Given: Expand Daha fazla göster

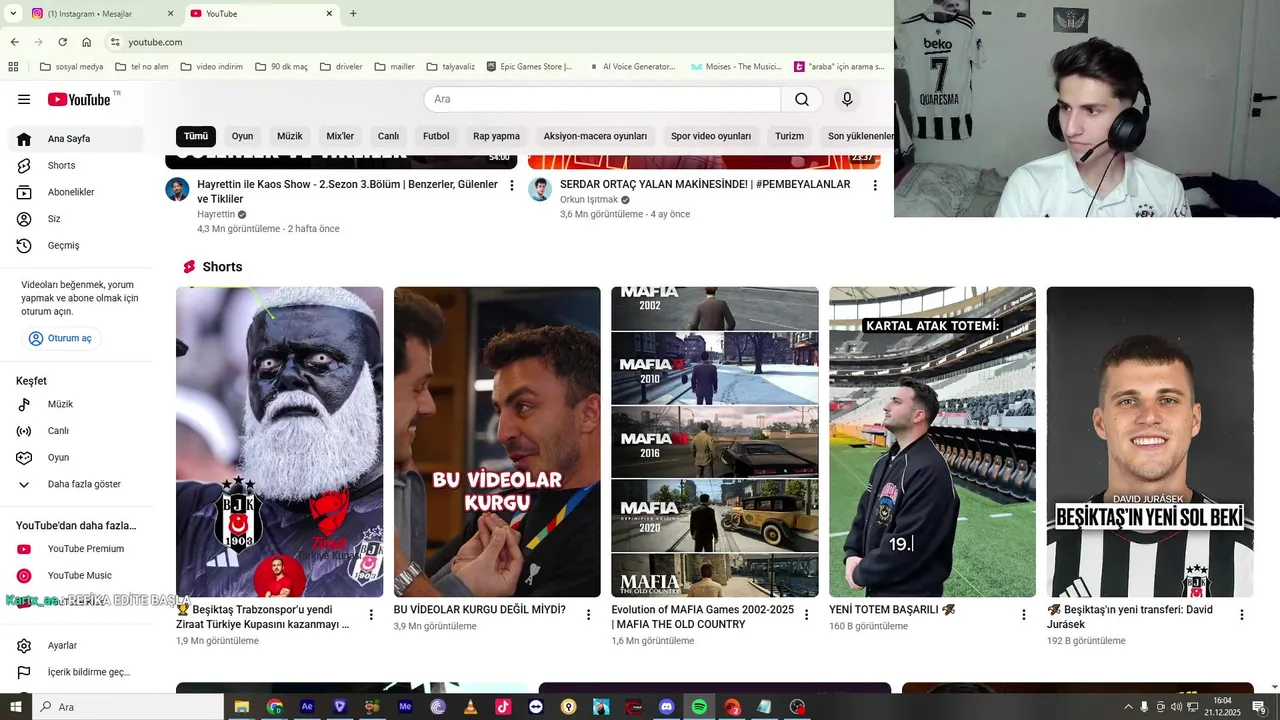Looking at the screenshot, I should click(x=76, y=484).
